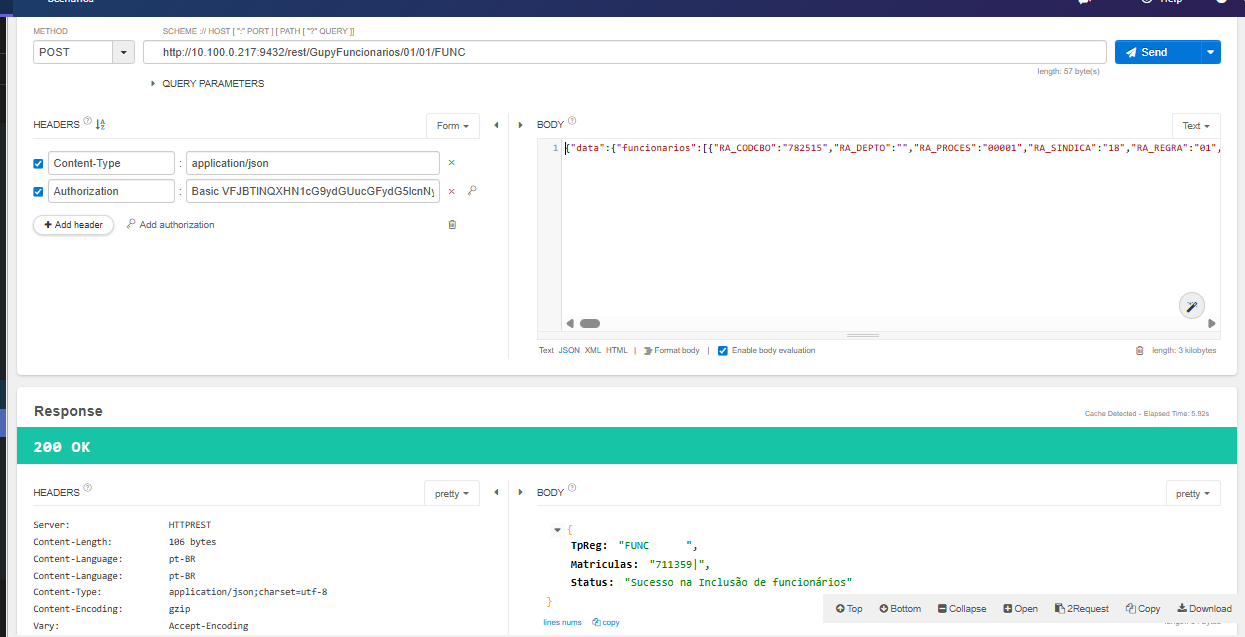Viewport: 1245px width, 637px height.
Task: Disable the Authorization header checkbox
Action: [39, 191]
